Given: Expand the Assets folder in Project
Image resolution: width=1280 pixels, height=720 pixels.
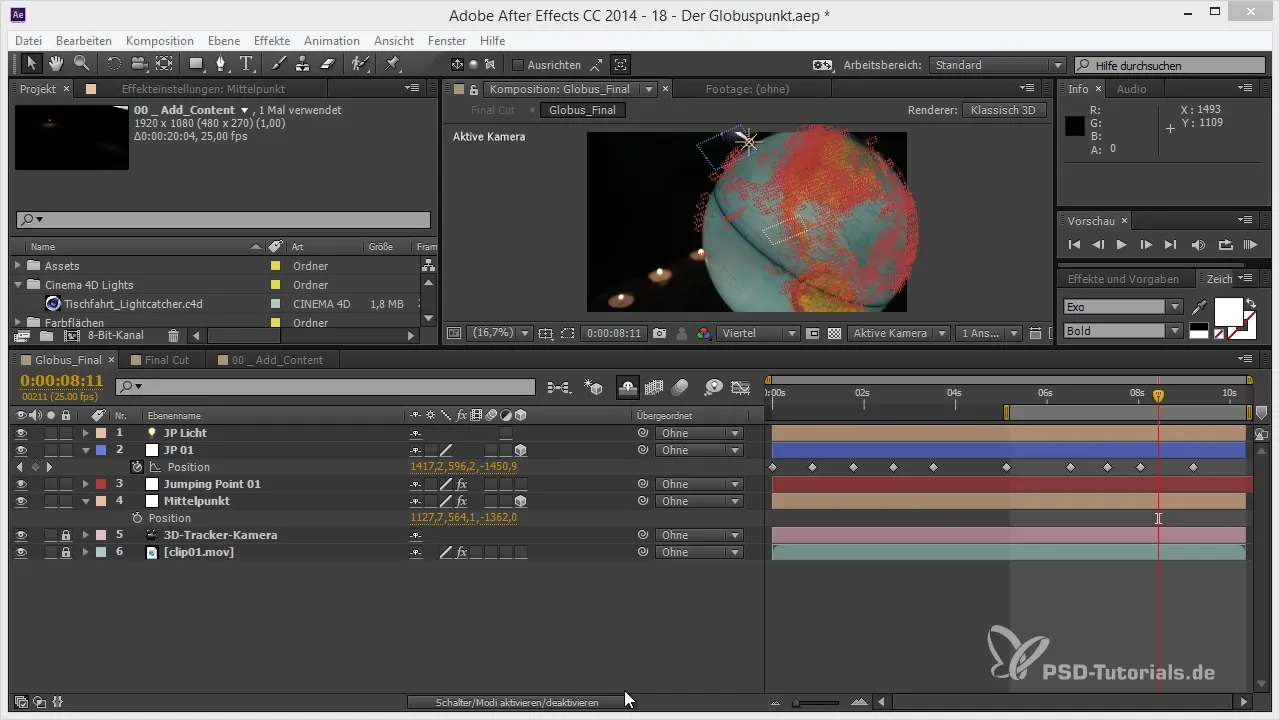Looking at the screenshot, I should coord(18,266).
